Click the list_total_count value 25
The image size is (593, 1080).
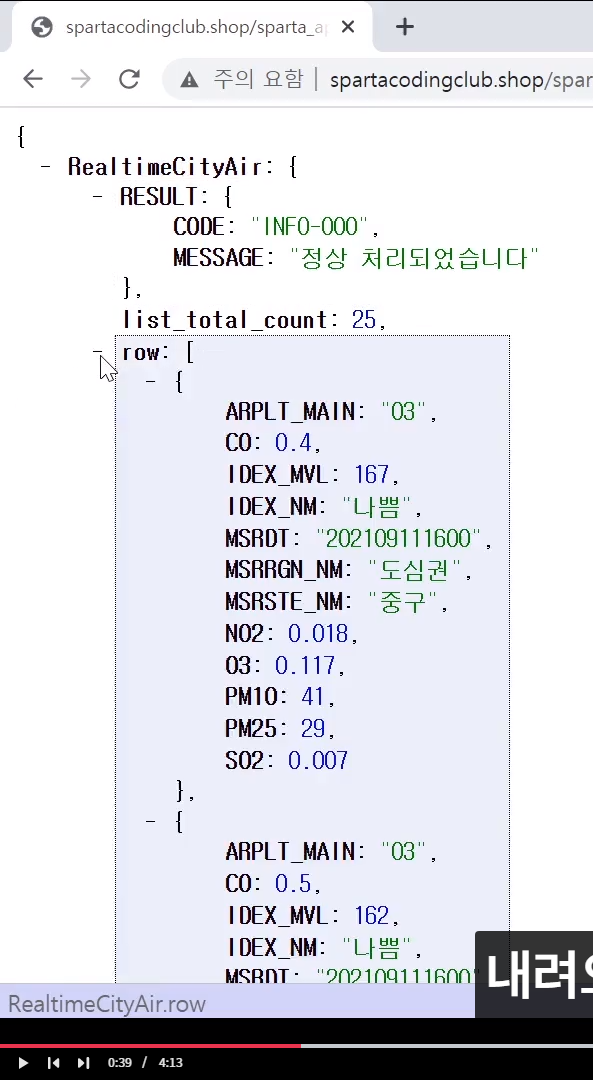tap(364, 320)
